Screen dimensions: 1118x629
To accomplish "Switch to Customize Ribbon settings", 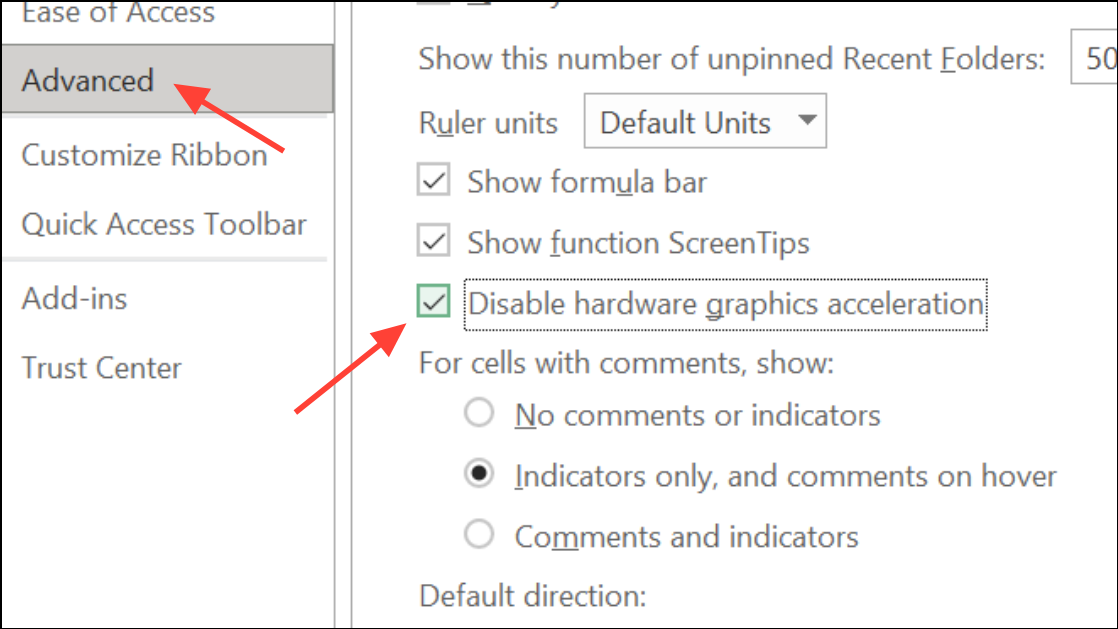I will click(144, 155).
